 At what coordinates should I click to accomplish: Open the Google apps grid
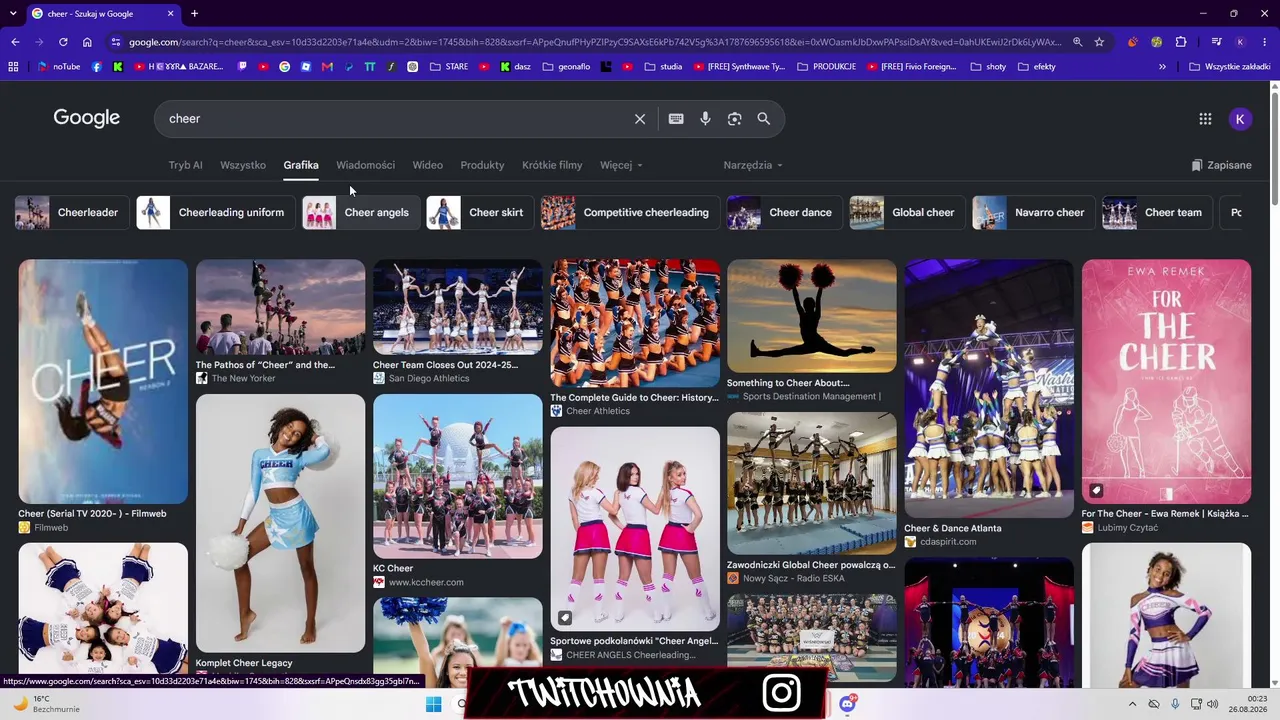coord(1205,119)
